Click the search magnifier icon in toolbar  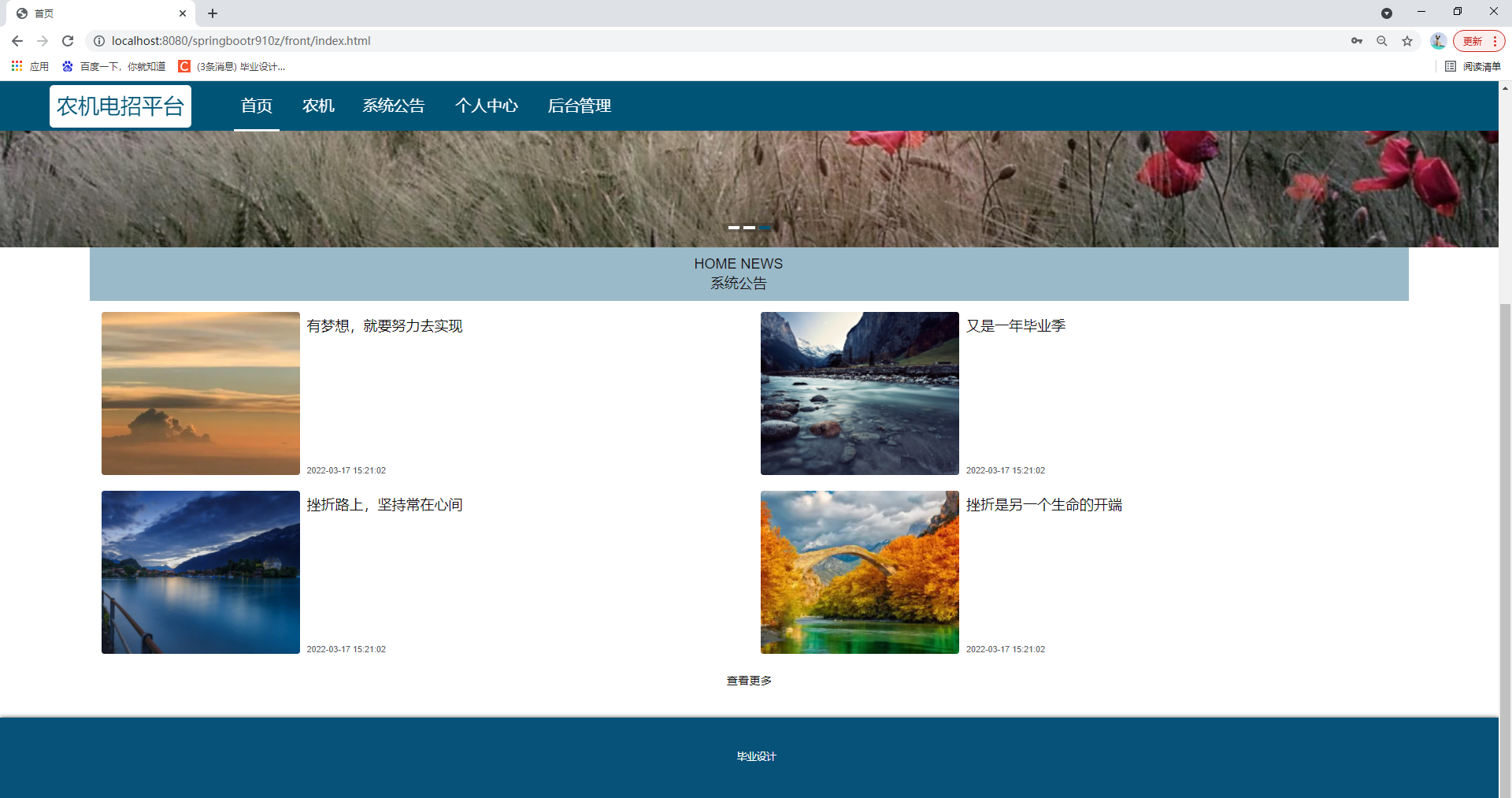[x=1382, y=41]
